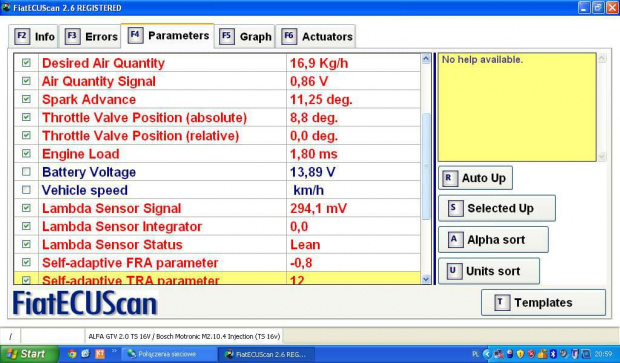Open the Info tab
The image size is (620, 363).
coord(34,36)
